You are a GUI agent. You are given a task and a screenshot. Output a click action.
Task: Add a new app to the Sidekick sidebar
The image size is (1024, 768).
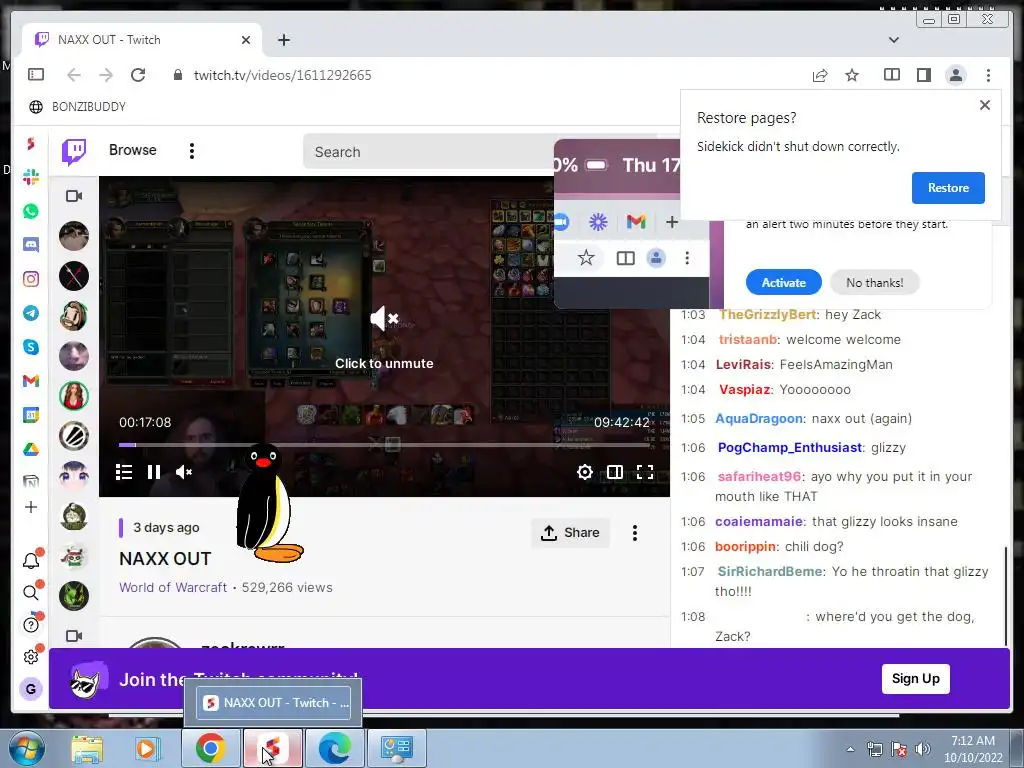(31, 507)
